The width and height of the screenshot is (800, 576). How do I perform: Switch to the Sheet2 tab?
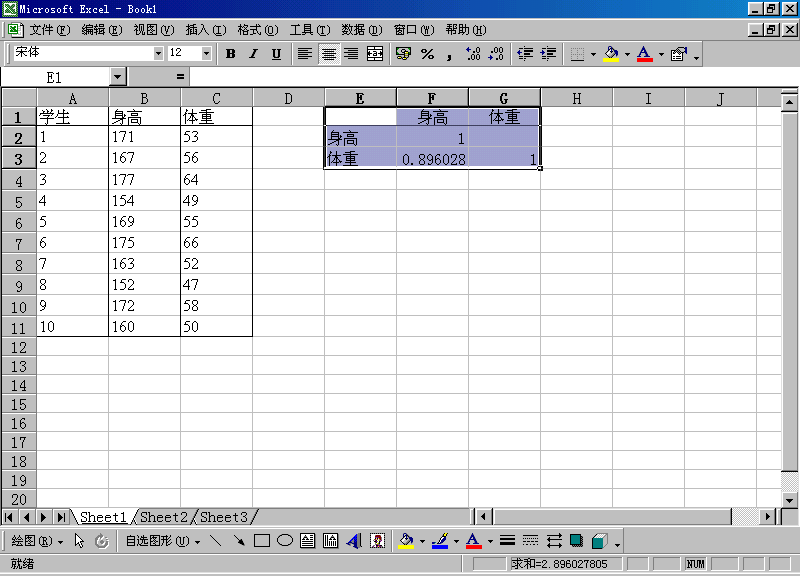164,517
